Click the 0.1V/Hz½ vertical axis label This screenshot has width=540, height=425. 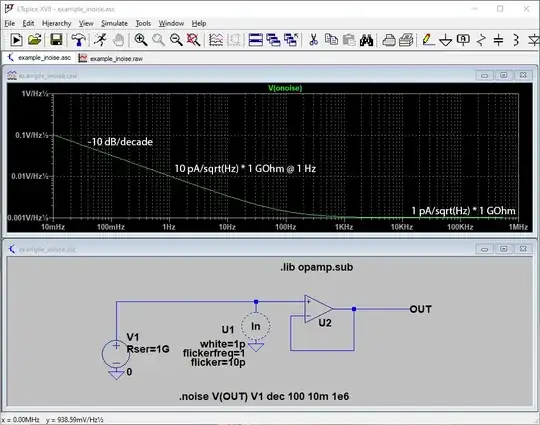(32, 135)
